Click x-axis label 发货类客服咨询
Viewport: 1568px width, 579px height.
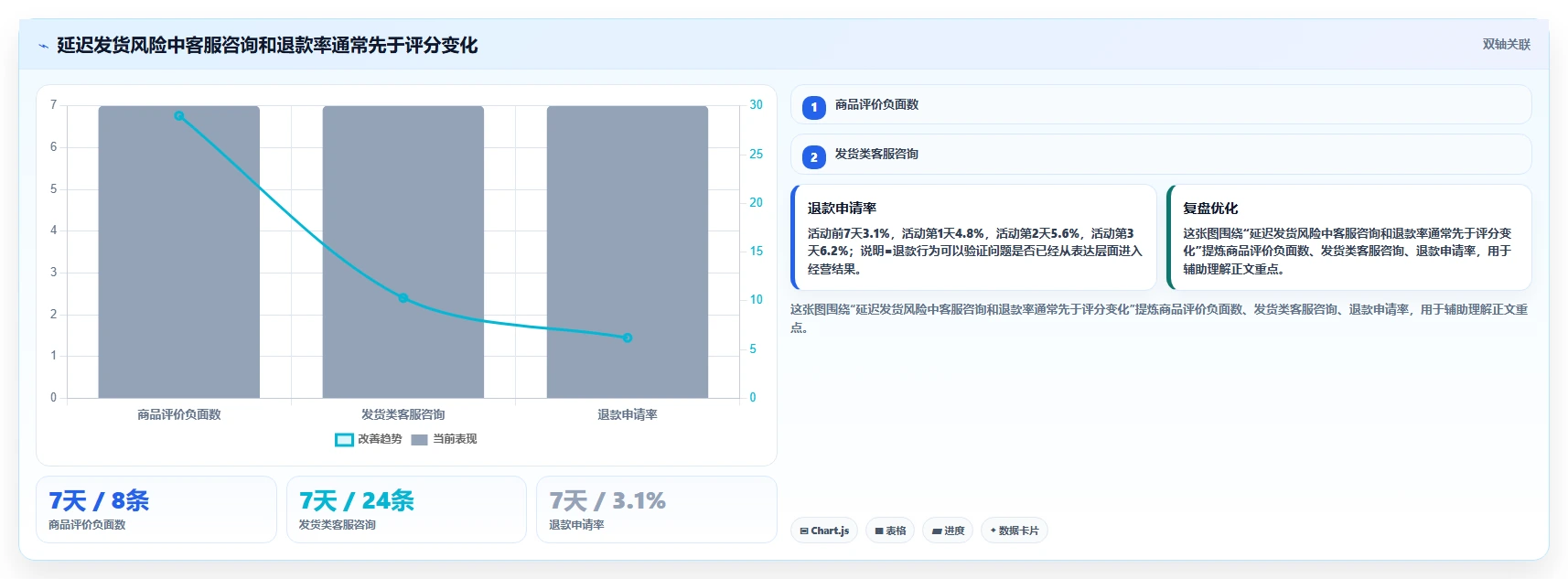click(403, 414)
